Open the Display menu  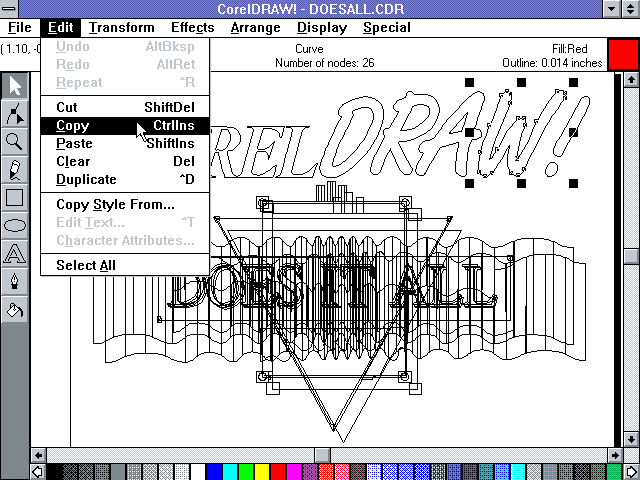pyautogui.click(x=322, y=28)
